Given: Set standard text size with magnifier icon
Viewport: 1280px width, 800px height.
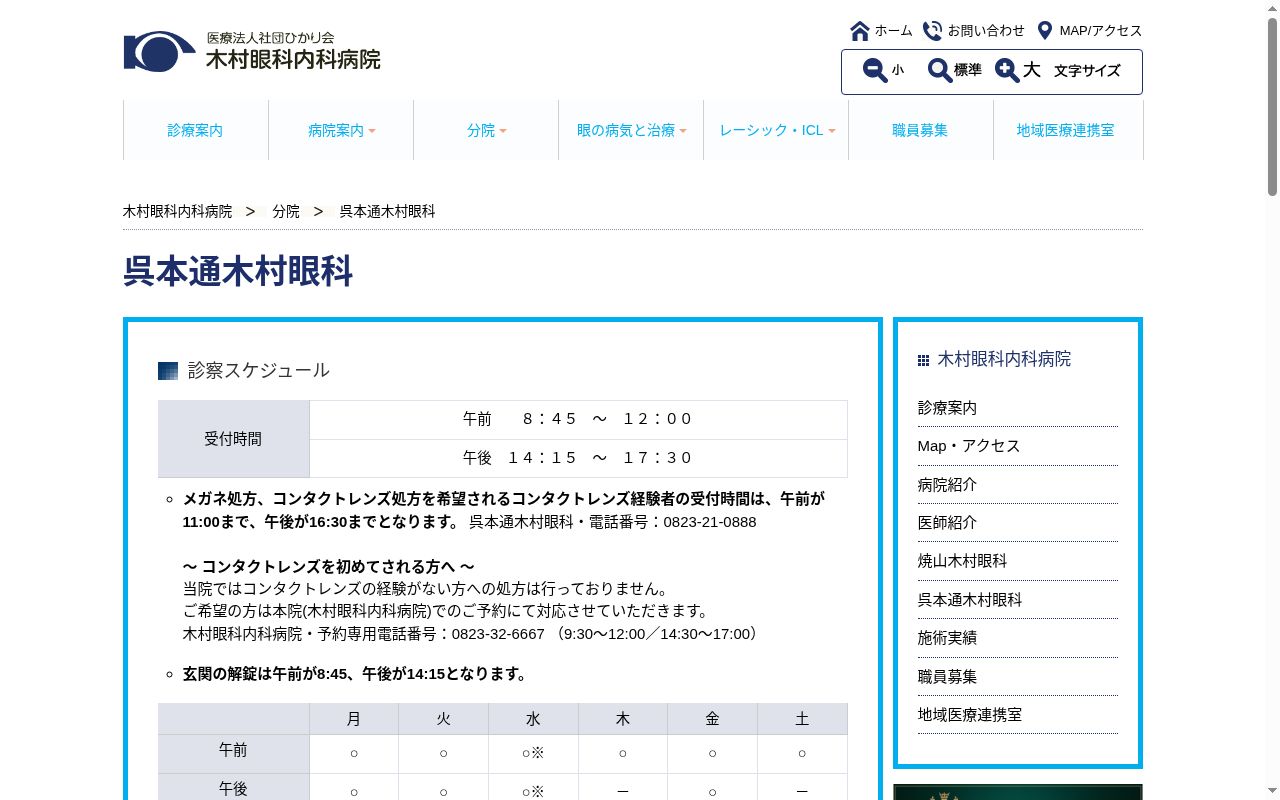Looking at the screenshot, I should [x=940, y=71].
